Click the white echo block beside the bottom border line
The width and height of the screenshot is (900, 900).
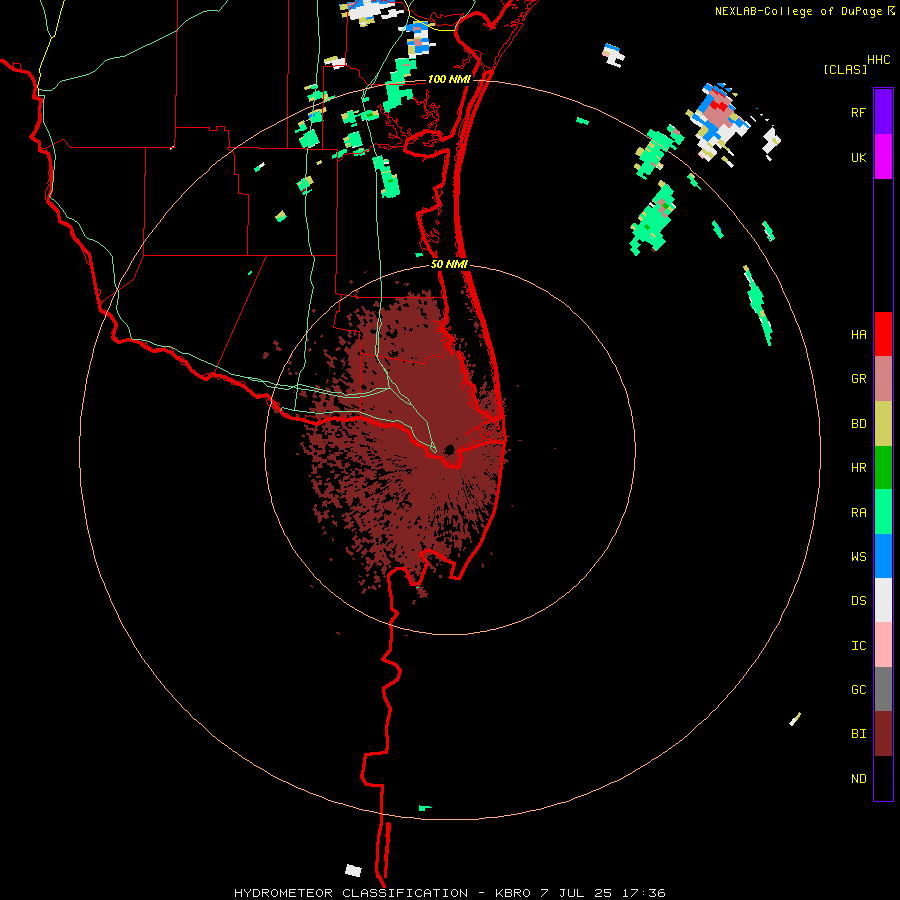click(354, 871)
